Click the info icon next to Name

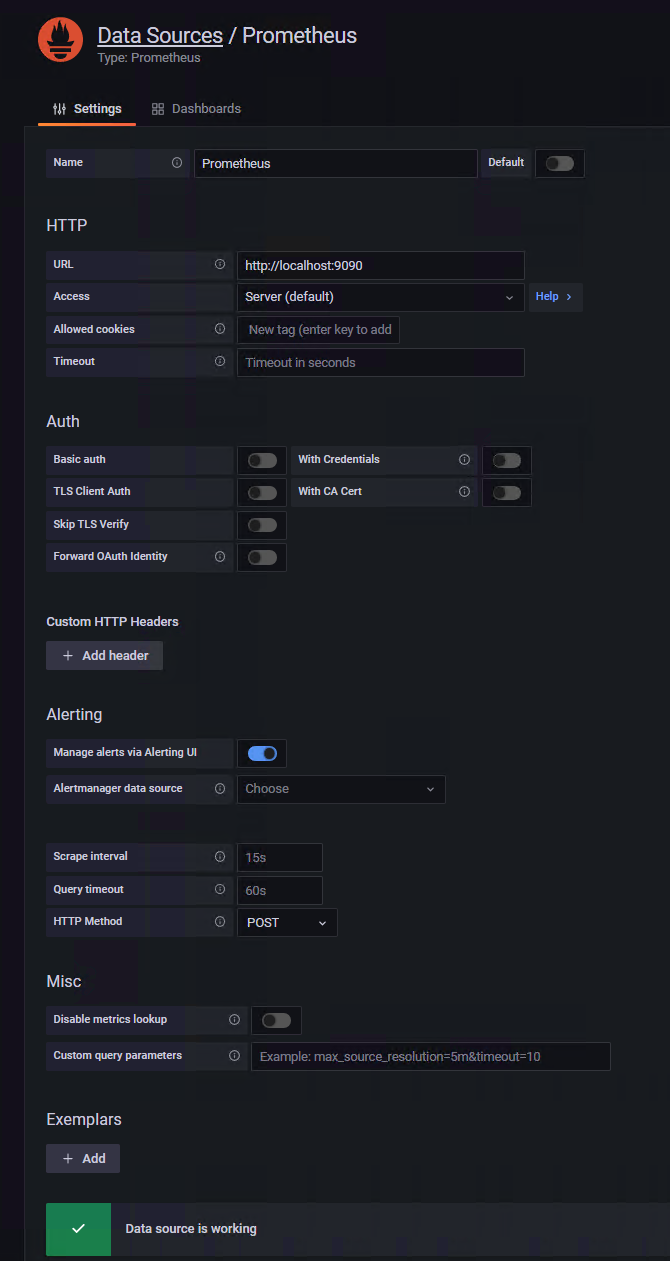point(177,162)
